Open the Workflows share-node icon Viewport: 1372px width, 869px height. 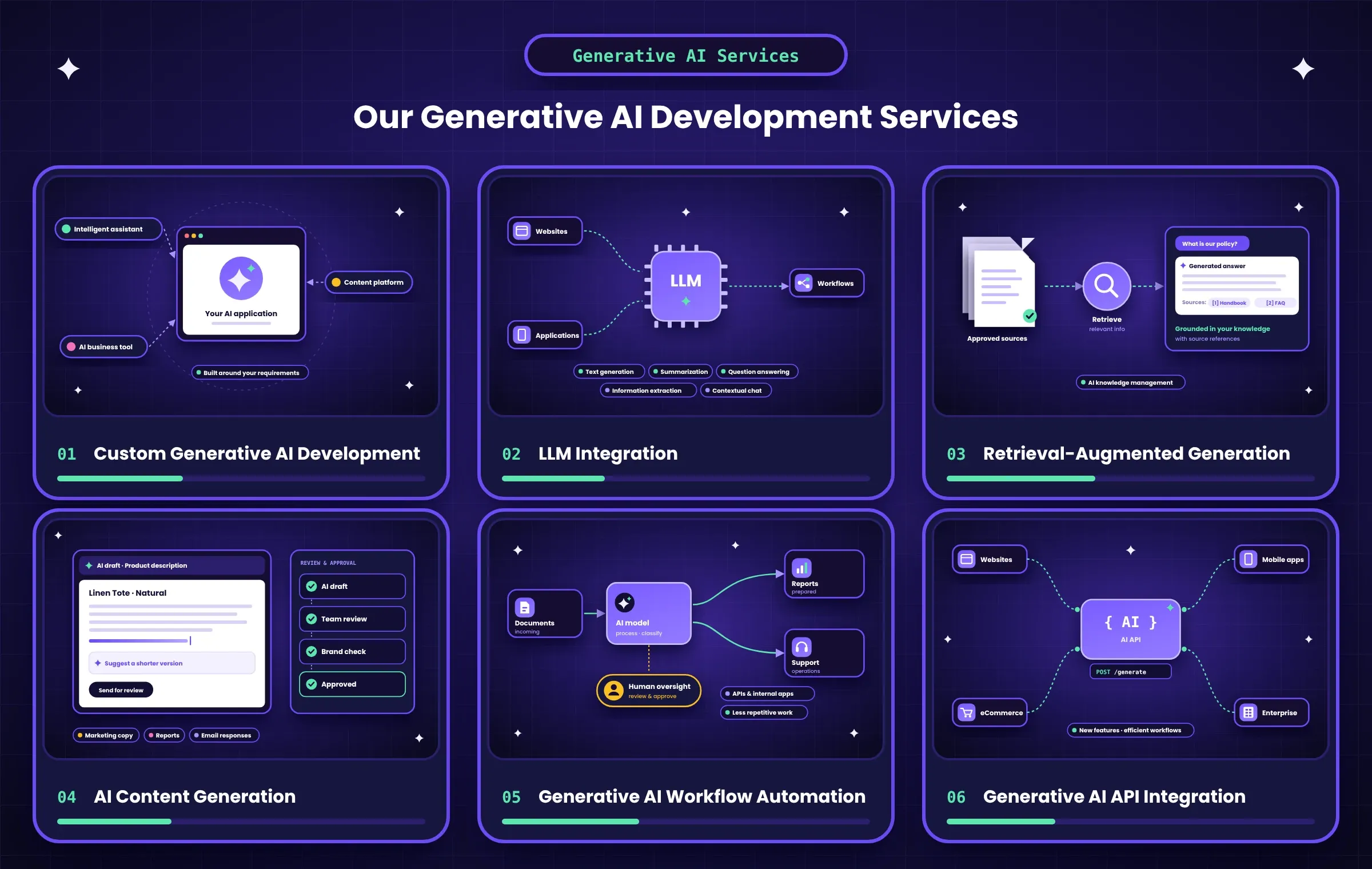[803, 283]
